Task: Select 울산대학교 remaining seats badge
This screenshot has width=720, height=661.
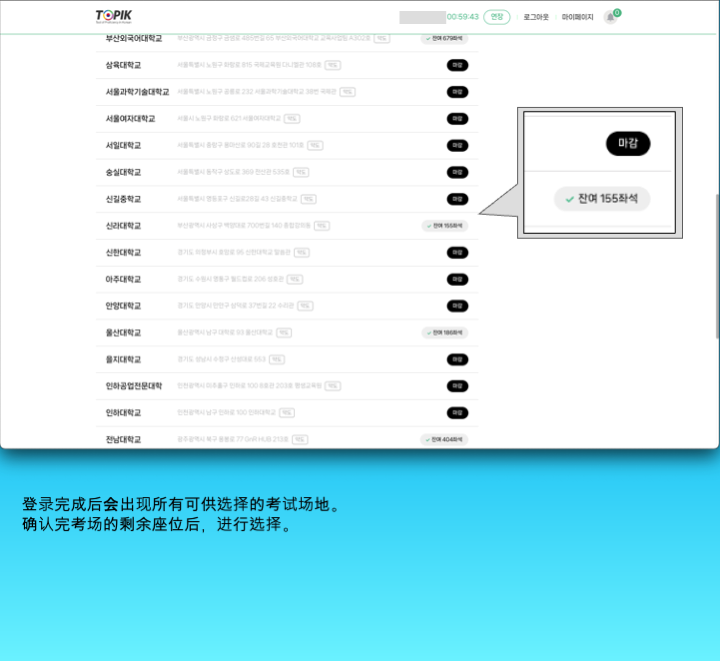Action: [444, 333]
